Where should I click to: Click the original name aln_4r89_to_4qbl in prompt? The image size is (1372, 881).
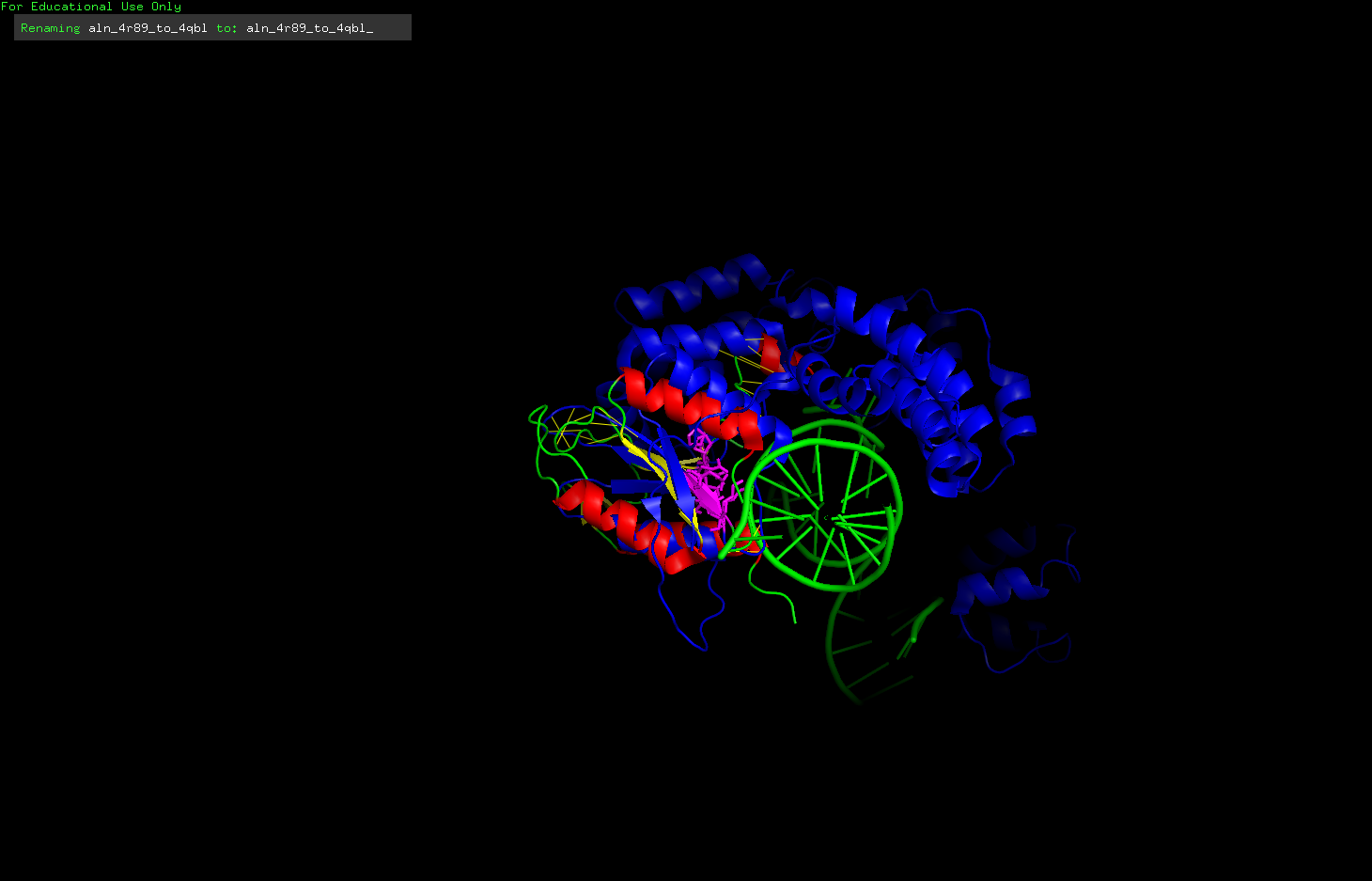(148, 28)
